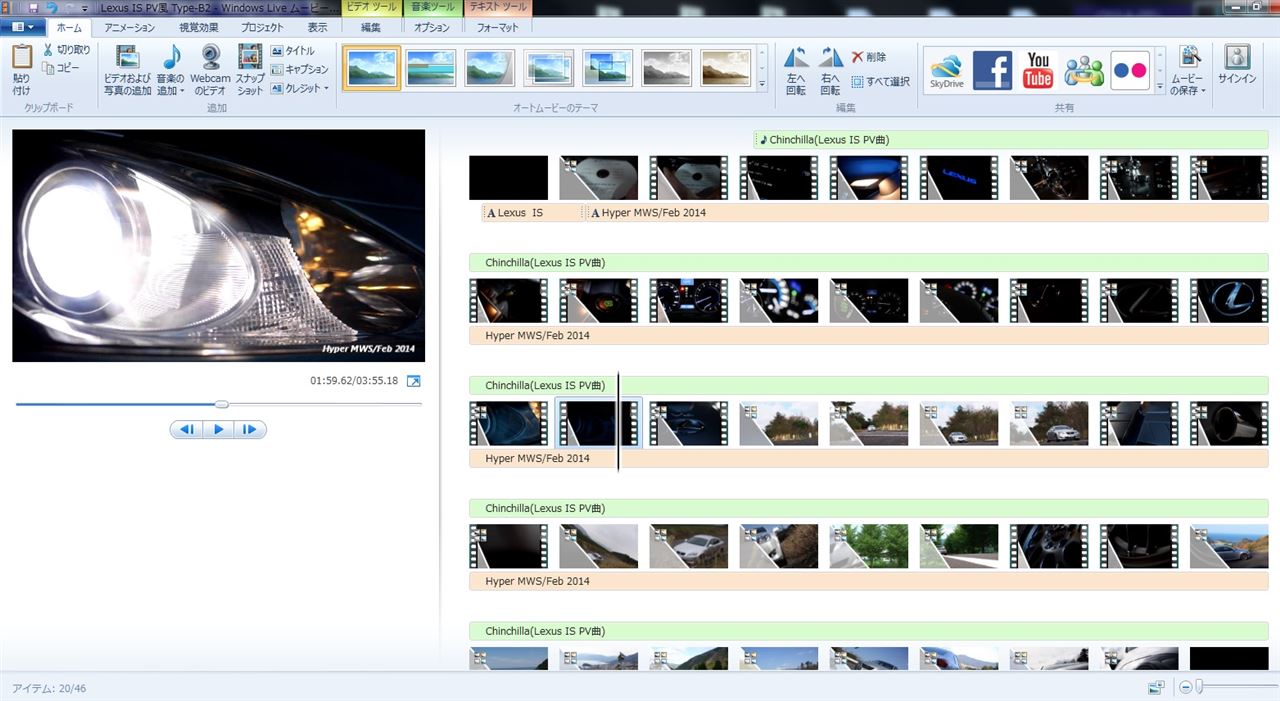This screenshot has width=1280, height=701.
Task: View the preview in full screen
Action: click(x=414, y=381)
